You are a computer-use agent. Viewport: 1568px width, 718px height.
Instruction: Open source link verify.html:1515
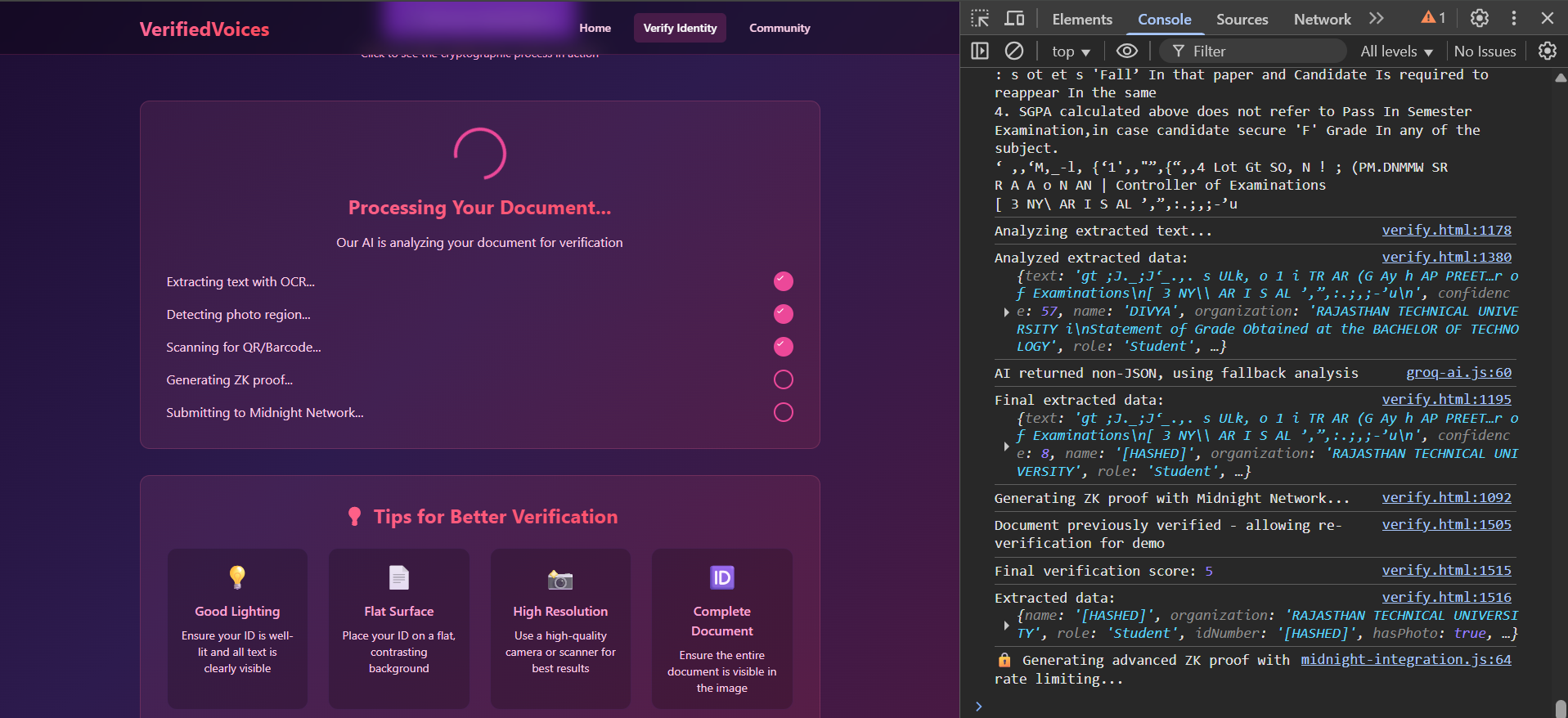[x=1446, y=571]
